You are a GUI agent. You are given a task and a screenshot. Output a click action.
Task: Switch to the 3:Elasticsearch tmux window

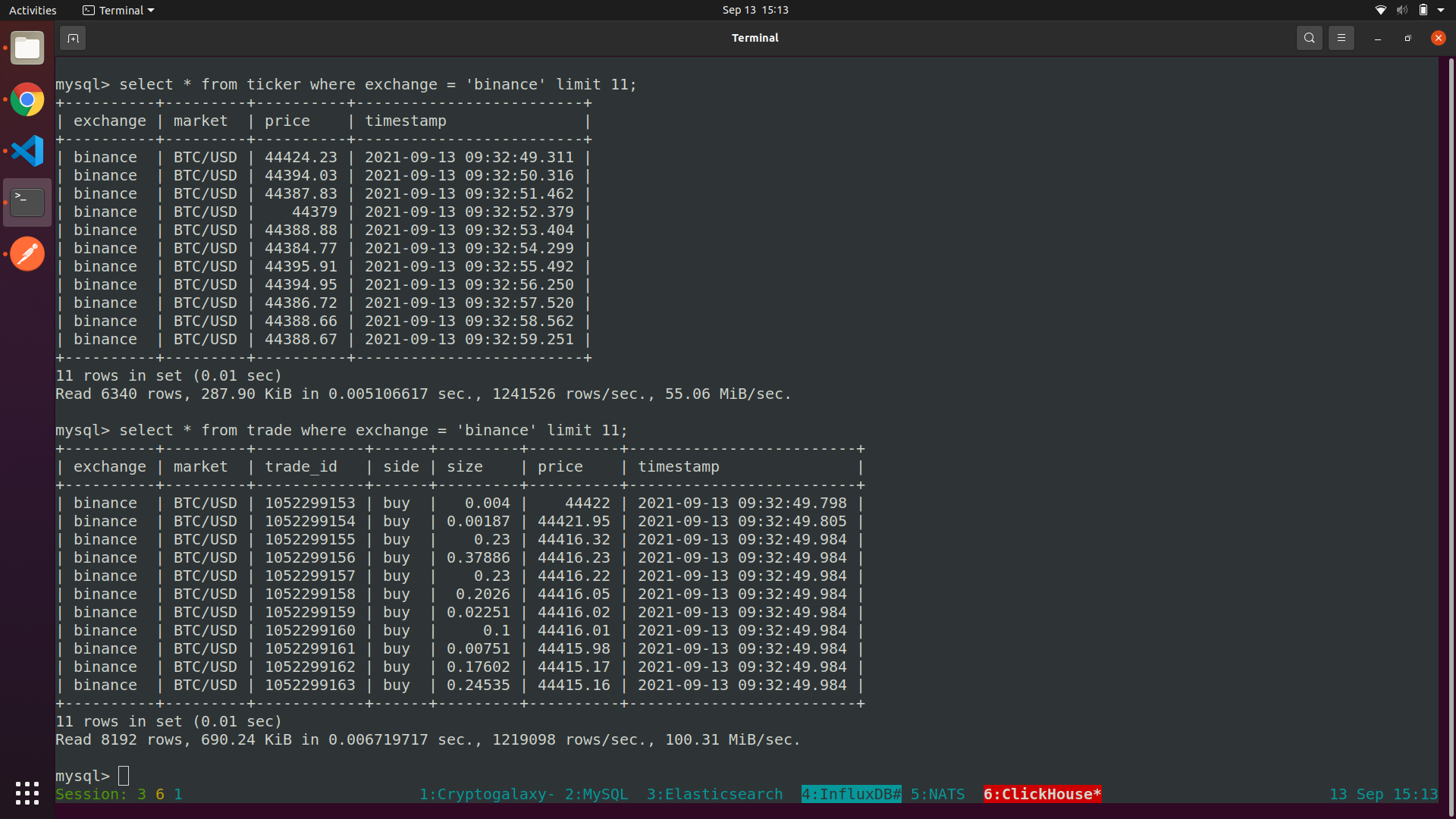tap(714, 794)
